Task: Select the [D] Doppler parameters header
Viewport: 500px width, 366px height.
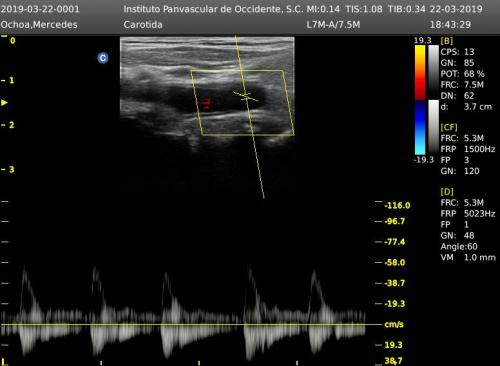Action: [447, 192]
